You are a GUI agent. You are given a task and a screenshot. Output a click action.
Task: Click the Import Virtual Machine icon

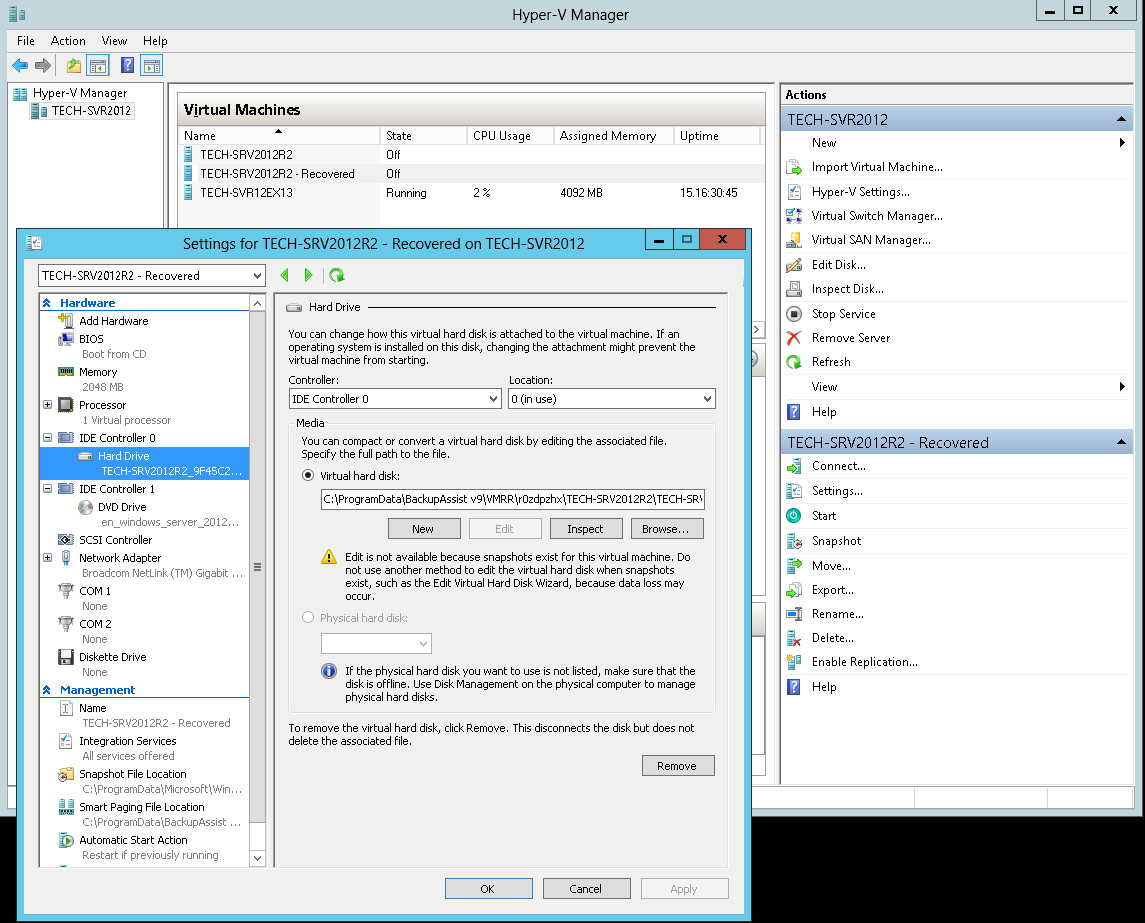coord(794,167)
